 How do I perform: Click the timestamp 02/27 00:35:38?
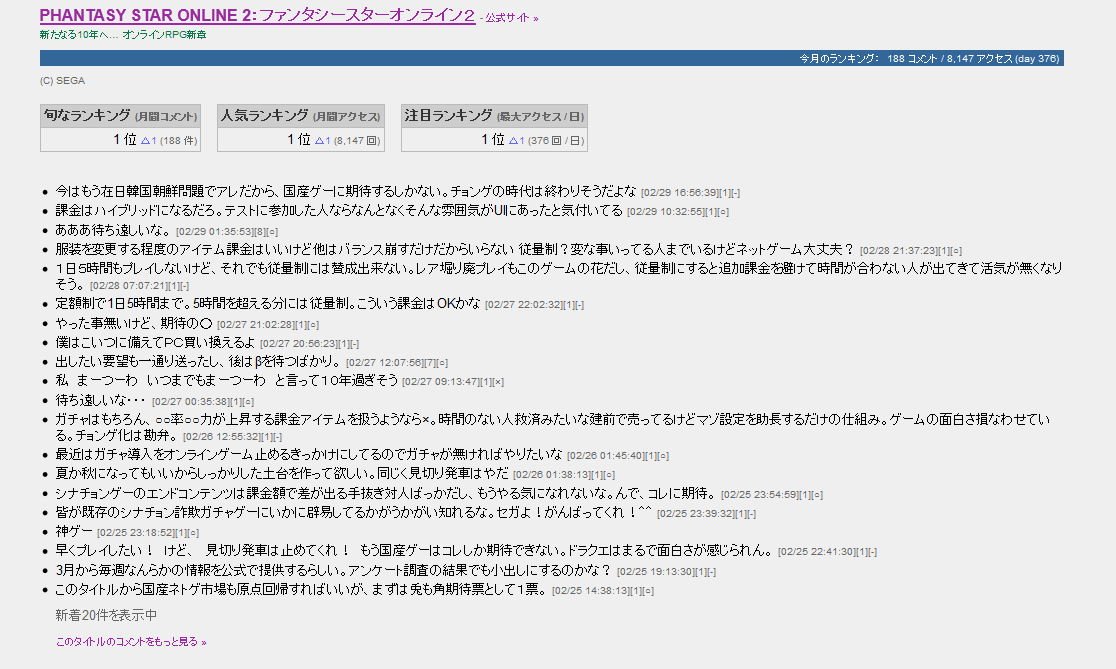(x=191, y=401)
